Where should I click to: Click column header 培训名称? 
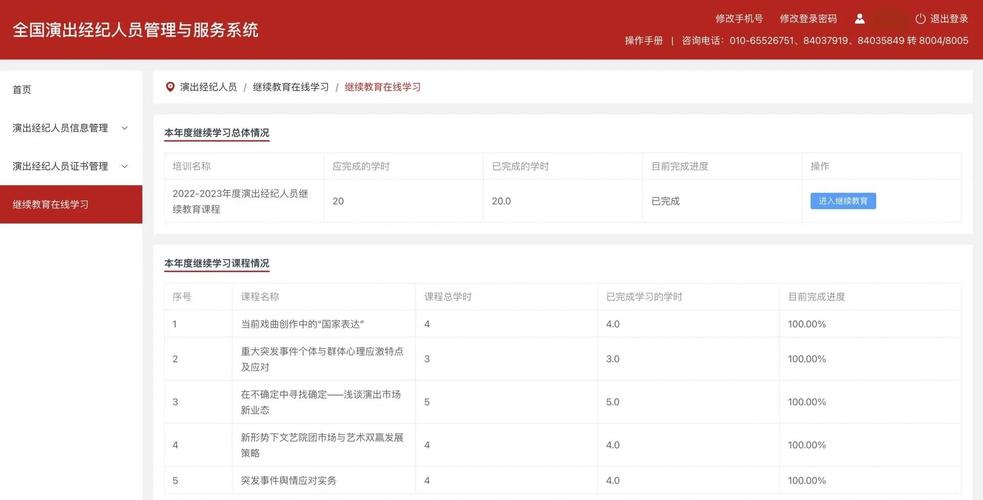pos(192,166)
